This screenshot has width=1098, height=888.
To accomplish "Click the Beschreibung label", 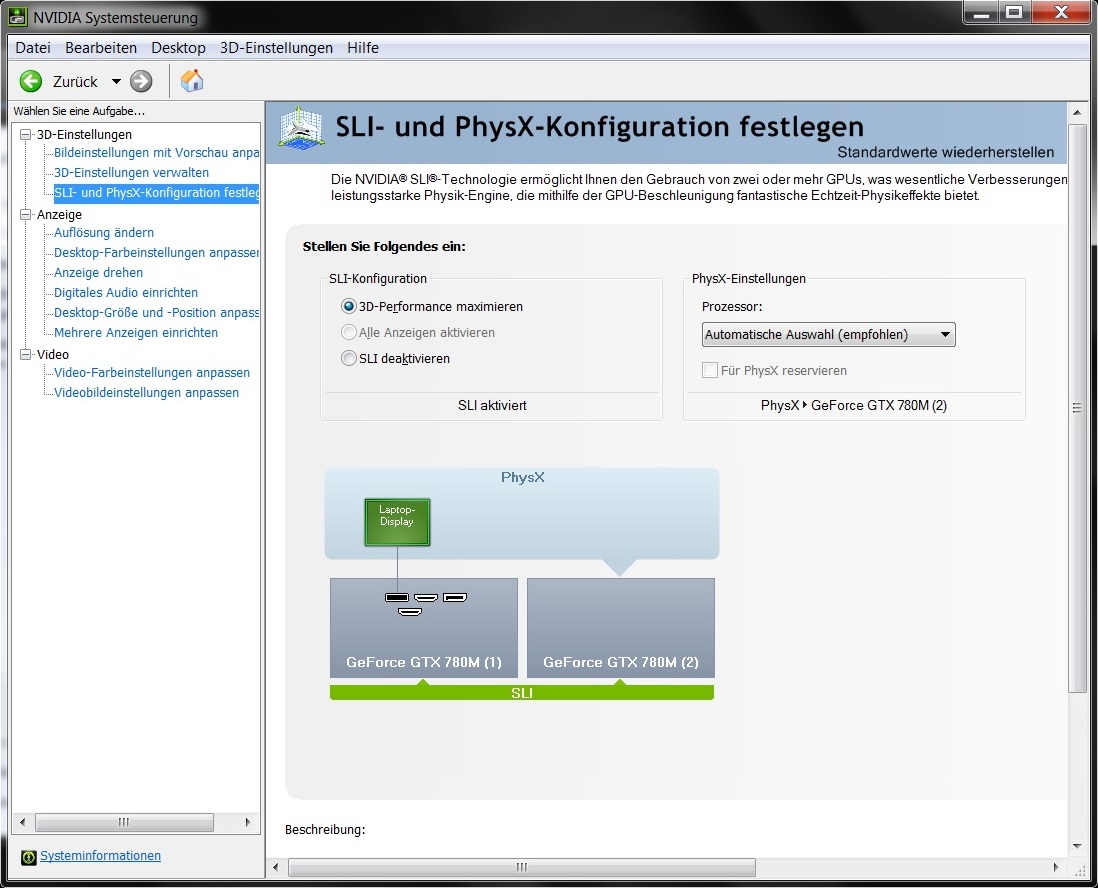I will [x=325, y=830].
